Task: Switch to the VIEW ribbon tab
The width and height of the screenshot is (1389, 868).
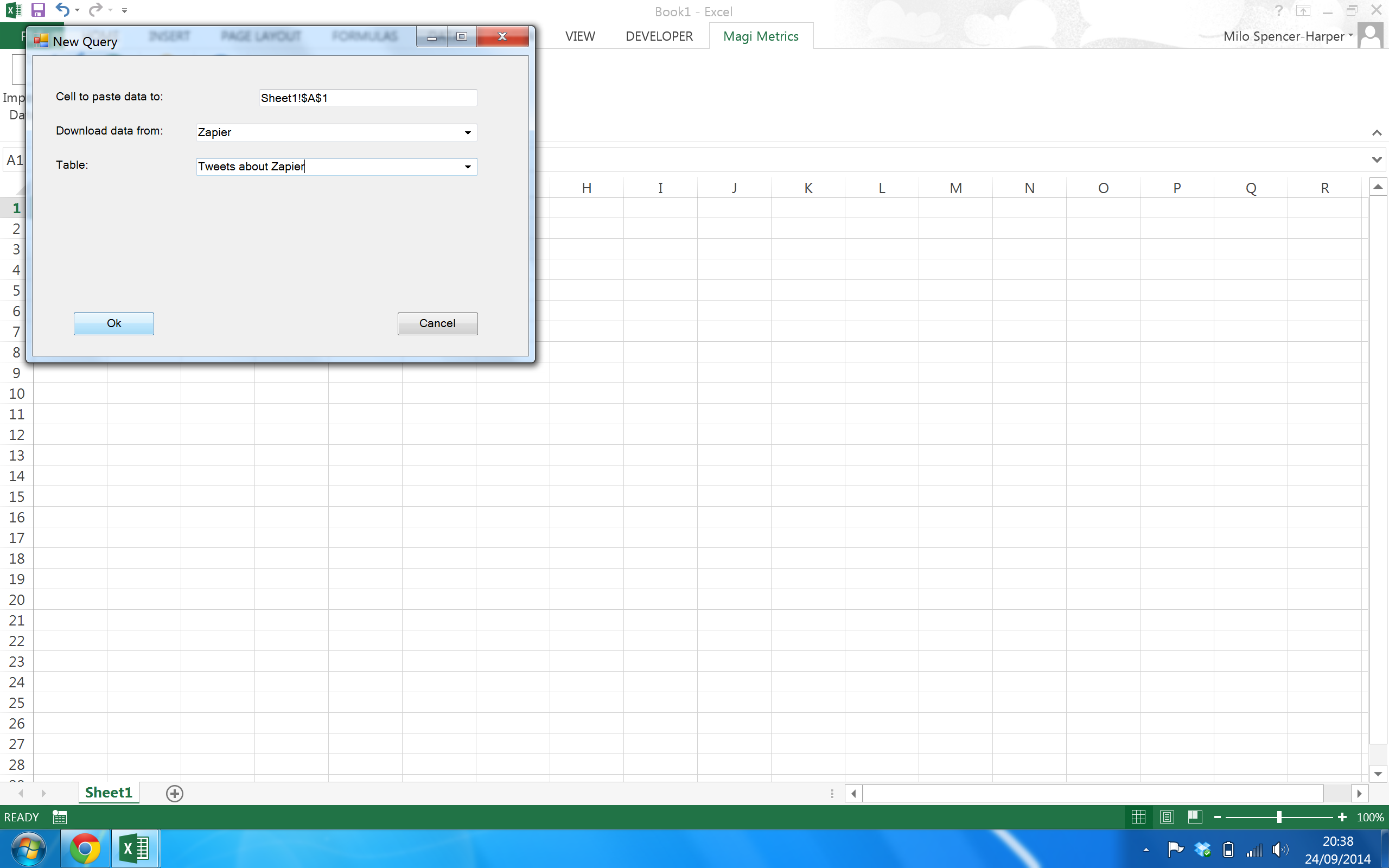Action: 579,36
